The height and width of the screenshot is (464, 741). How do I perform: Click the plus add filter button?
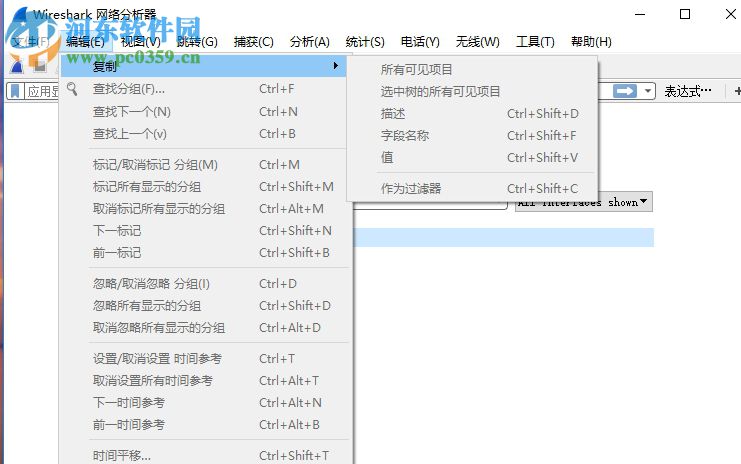pyautogui.click(x=737, y=91)
